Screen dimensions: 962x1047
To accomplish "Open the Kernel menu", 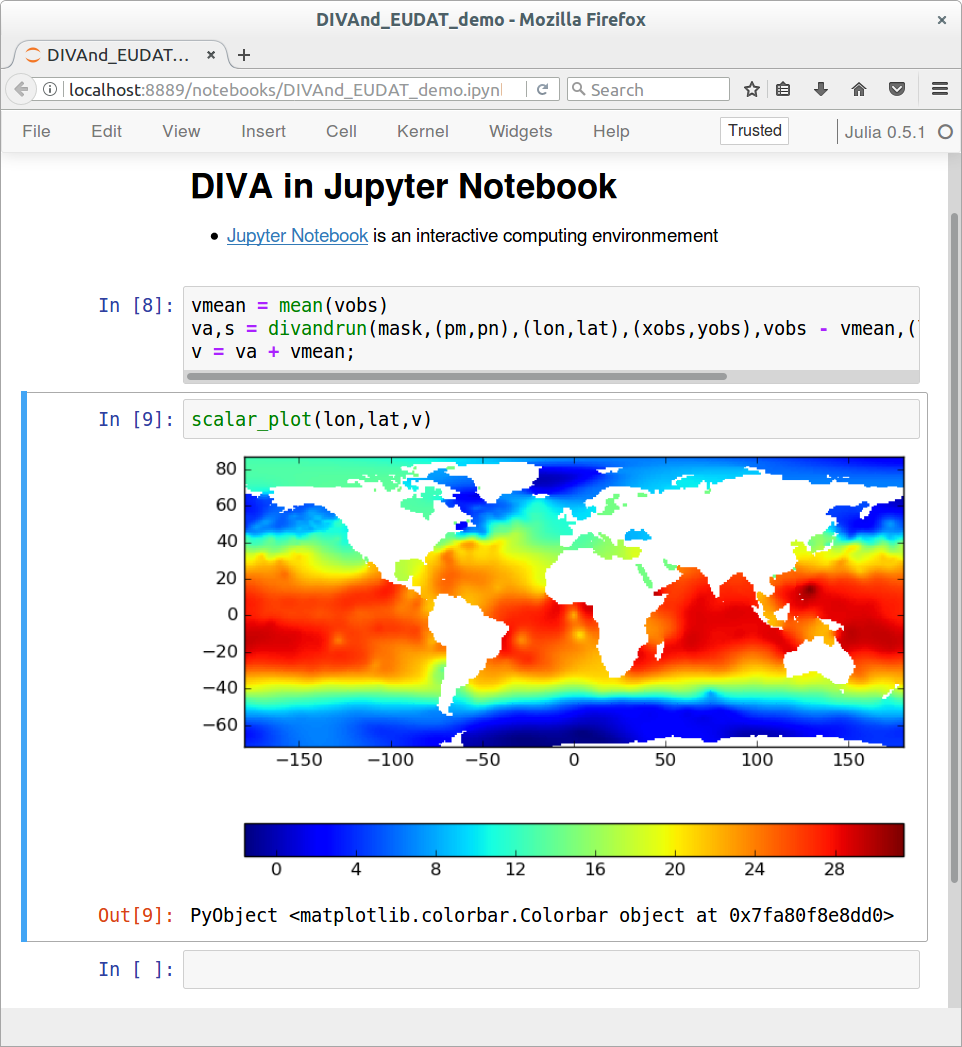I will [x=422, y=131].
